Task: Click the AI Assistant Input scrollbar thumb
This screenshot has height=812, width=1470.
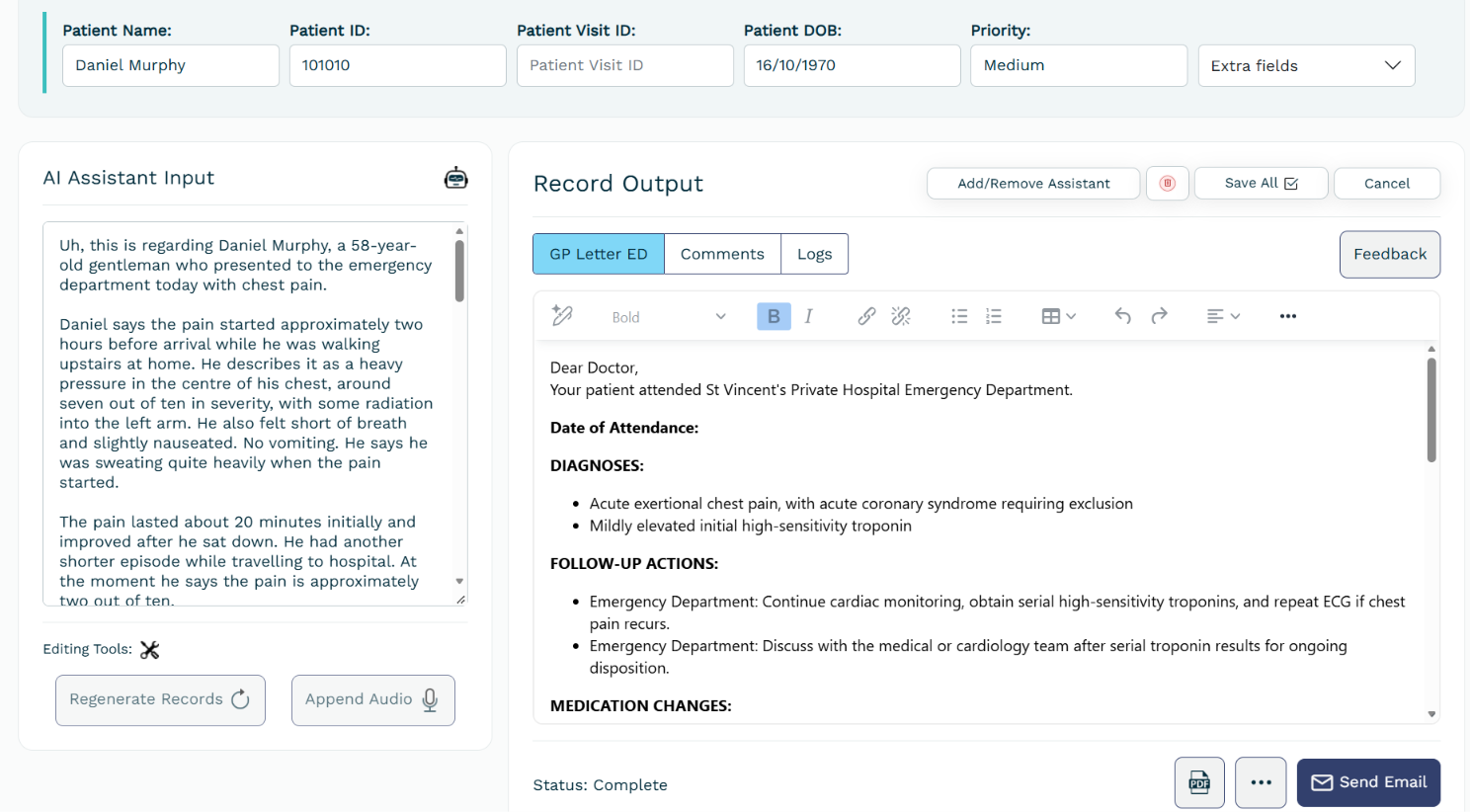Action: tap(459, 270)
